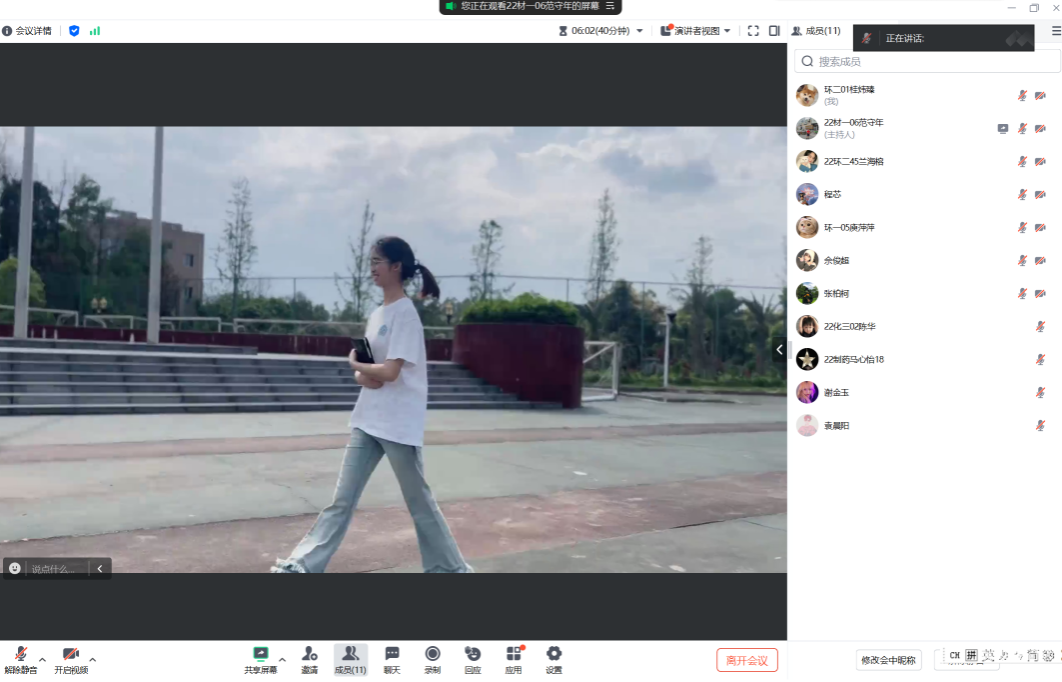Click the invite (邀请) icon
Image resolution: width=1062 pixels, height=682 pixels.
[x=310, y=654]
